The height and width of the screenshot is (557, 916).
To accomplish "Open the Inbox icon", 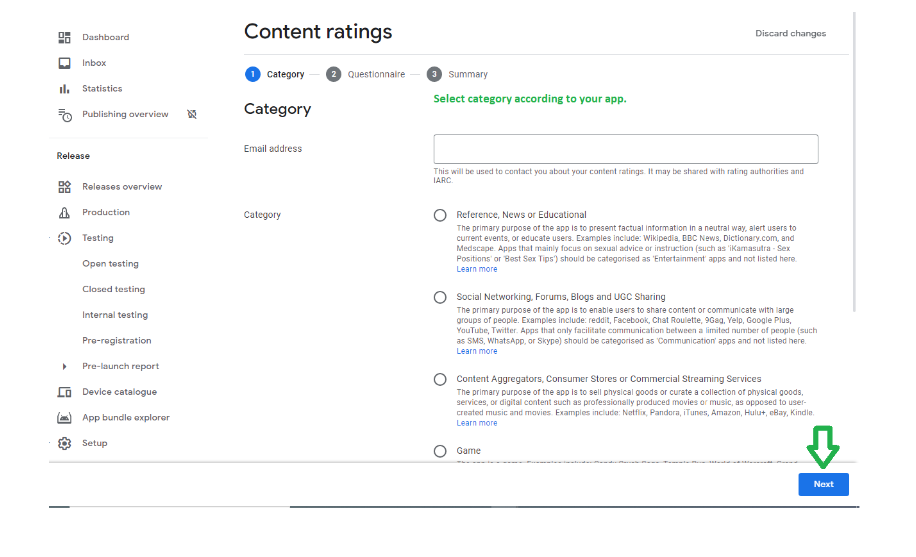I will click(x=65, y=63).
